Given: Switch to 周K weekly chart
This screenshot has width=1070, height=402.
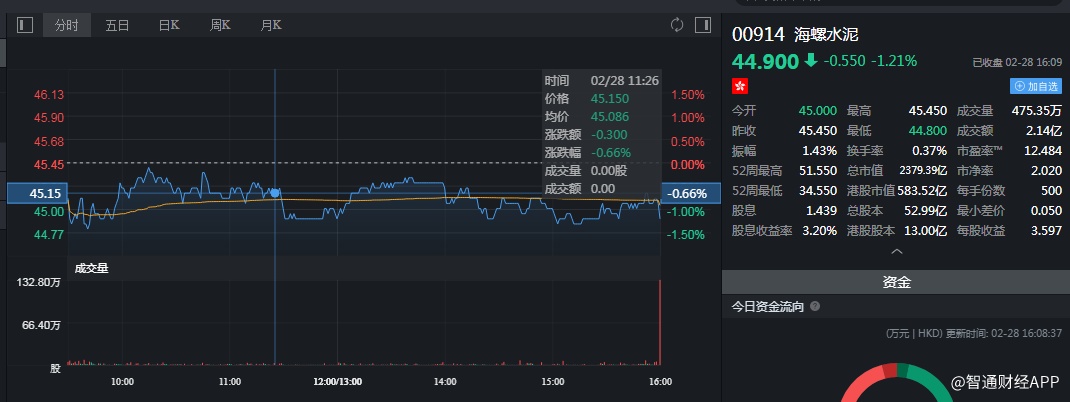Looking at the screenshot, I should pyautogui.click(x=220, y=25).
